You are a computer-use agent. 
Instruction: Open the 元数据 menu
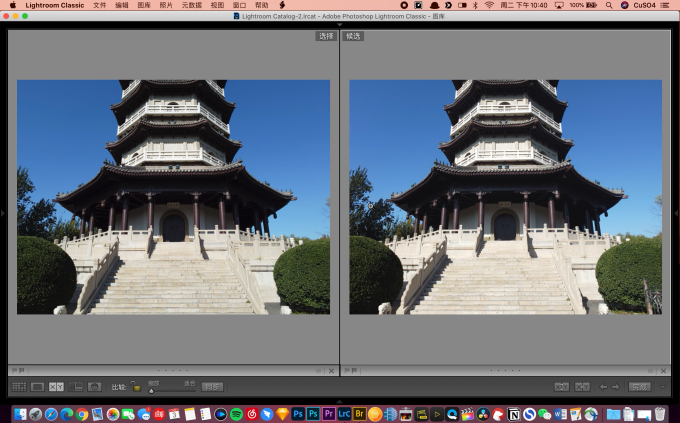click(192, 5)
